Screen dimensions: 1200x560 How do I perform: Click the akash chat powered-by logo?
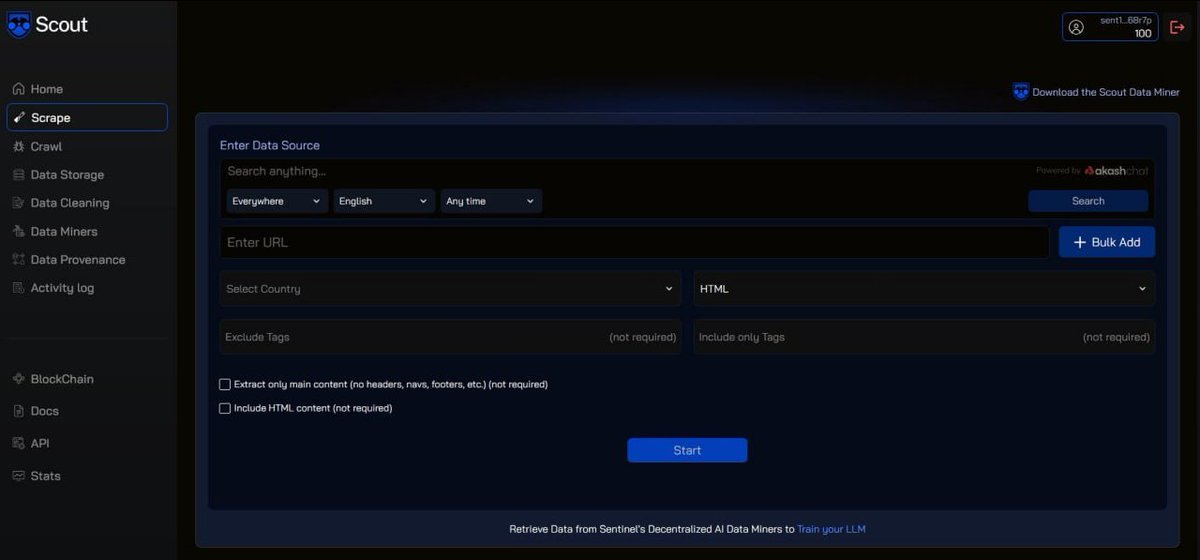pos(1116,171)
